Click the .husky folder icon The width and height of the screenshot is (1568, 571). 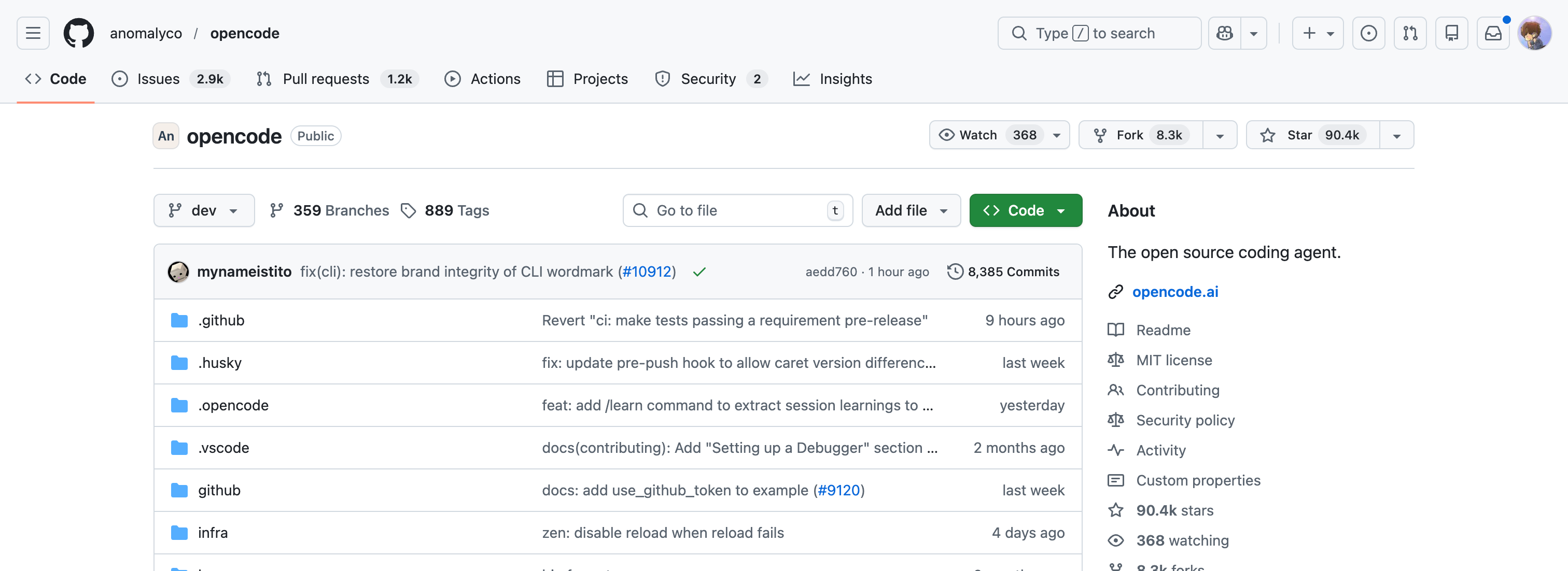coord(179,363)
